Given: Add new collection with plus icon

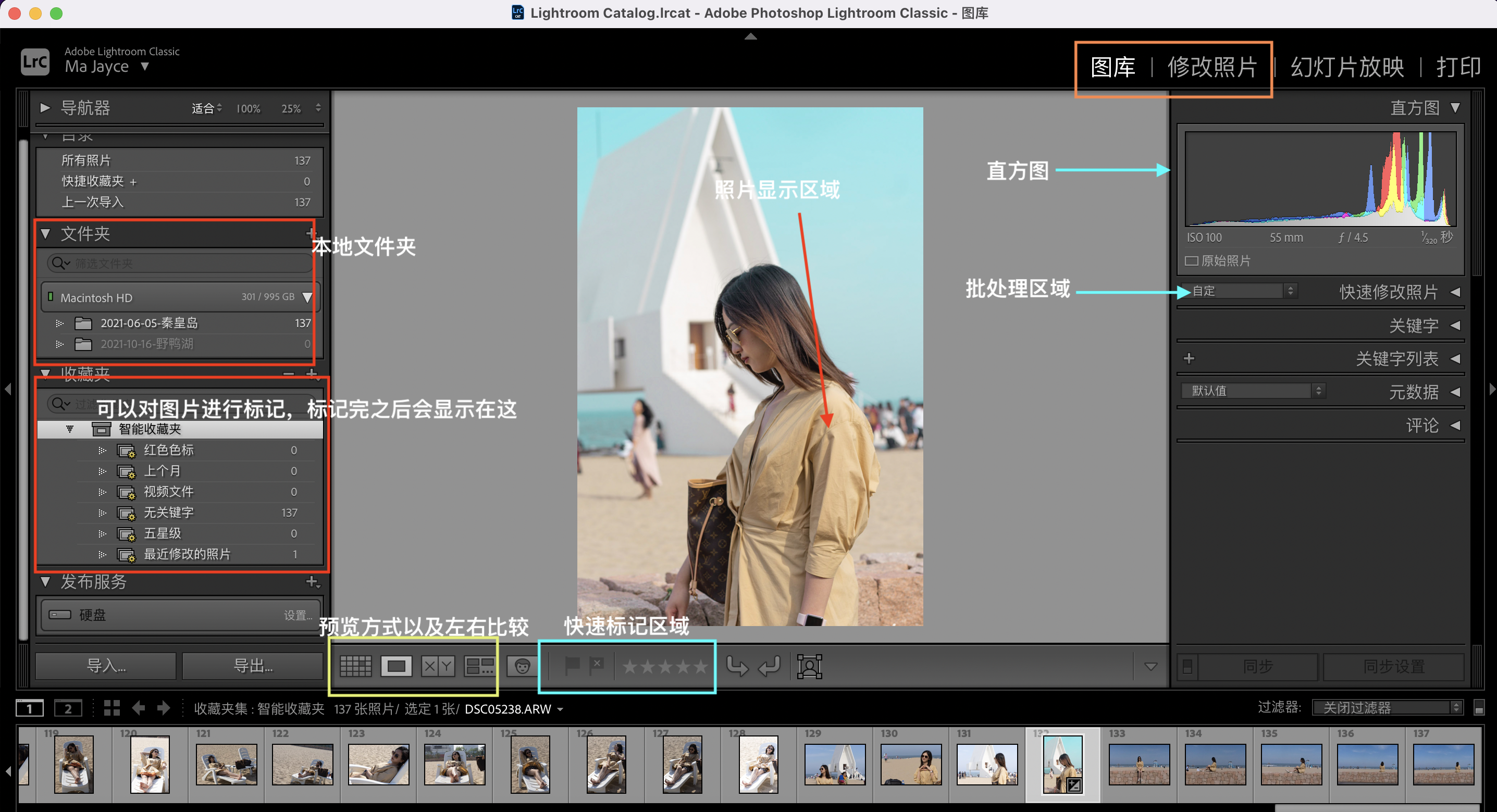Looking at the screenshot, I should (312, 373).
